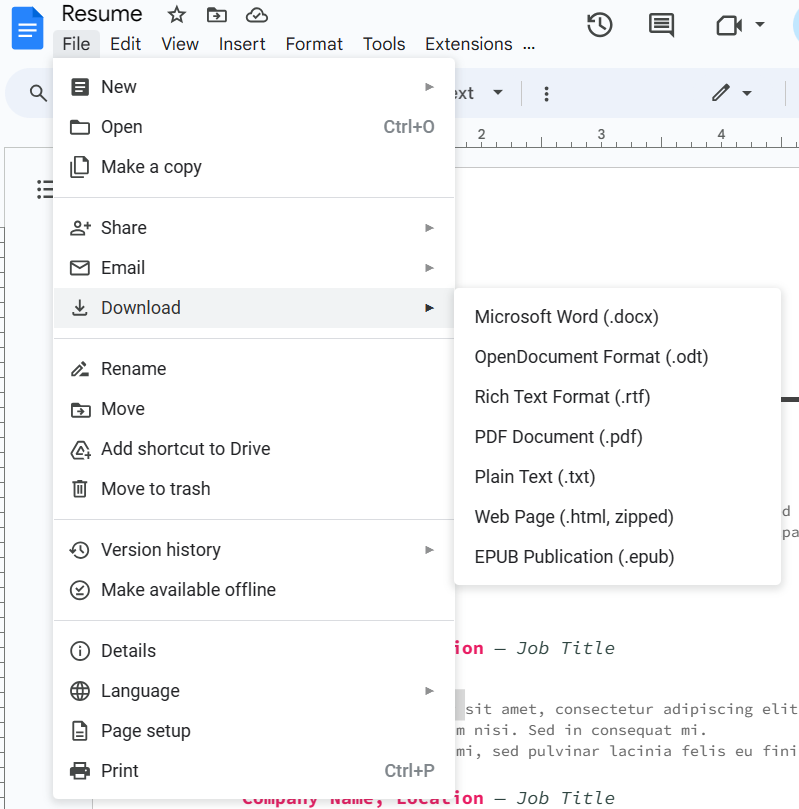Click the document title Resume
Image resolution: width=799 pixels, height=809 pixels.
point(101,14)
